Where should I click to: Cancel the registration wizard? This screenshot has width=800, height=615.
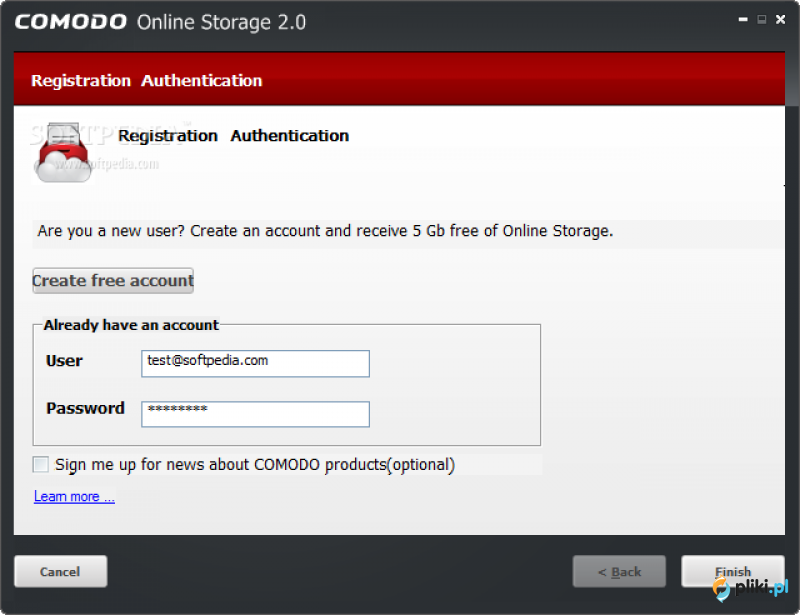tap(61, 572)
